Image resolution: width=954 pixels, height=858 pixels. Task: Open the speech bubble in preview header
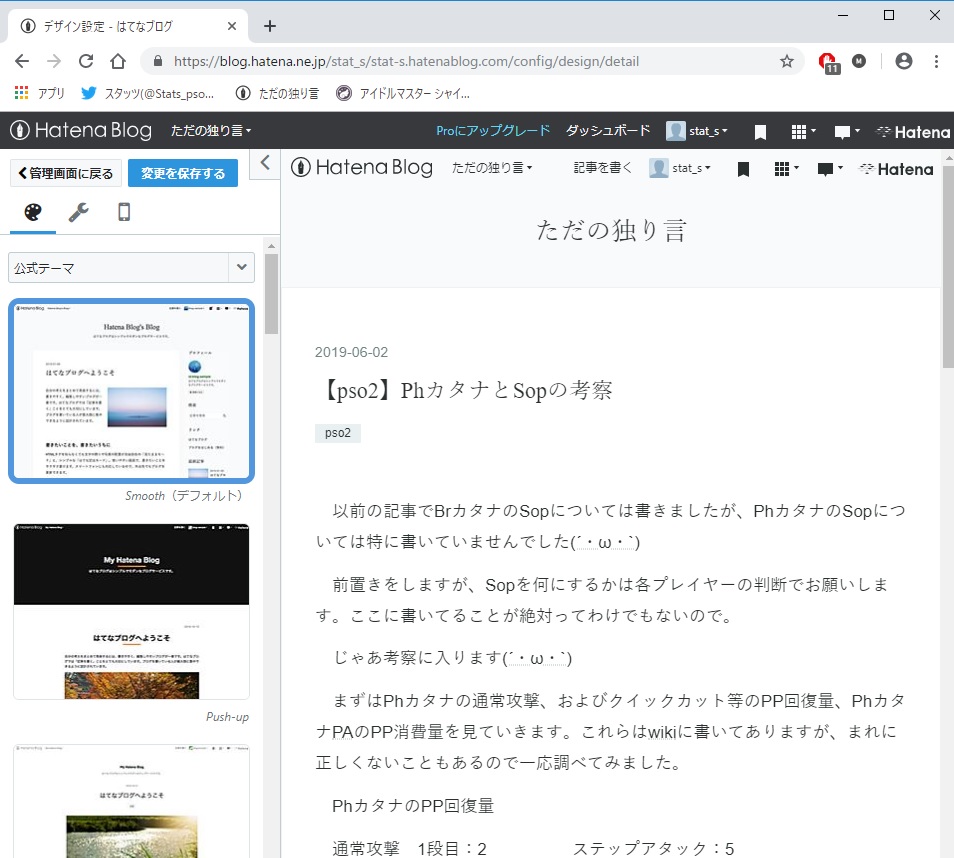[x=830, y=169]
